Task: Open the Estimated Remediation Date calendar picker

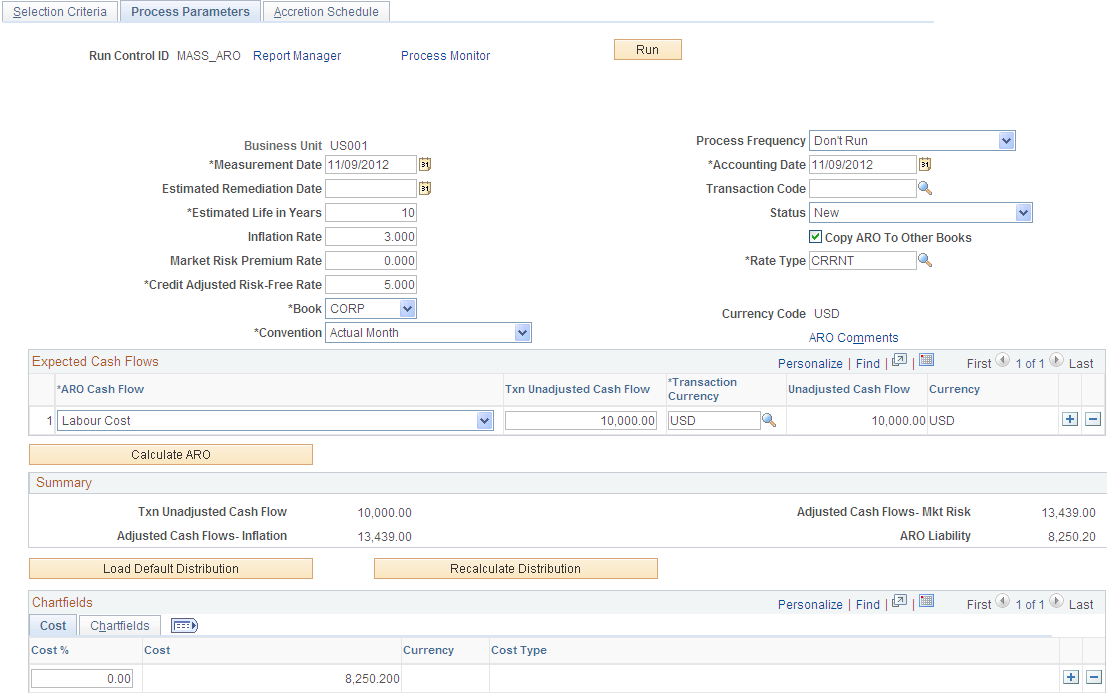Action: click(424, 188)
